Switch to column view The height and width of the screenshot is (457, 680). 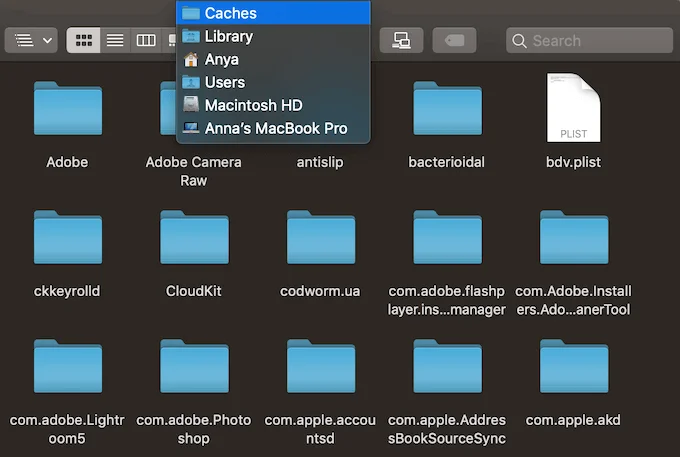click(x=146, y=40)
